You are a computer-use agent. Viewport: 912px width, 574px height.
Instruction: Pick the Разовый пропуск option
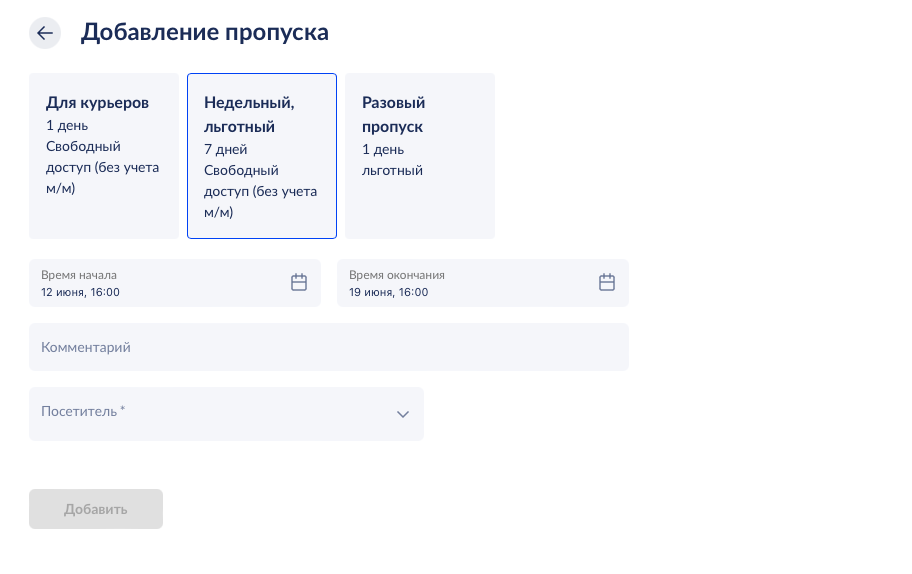point(420,156)
